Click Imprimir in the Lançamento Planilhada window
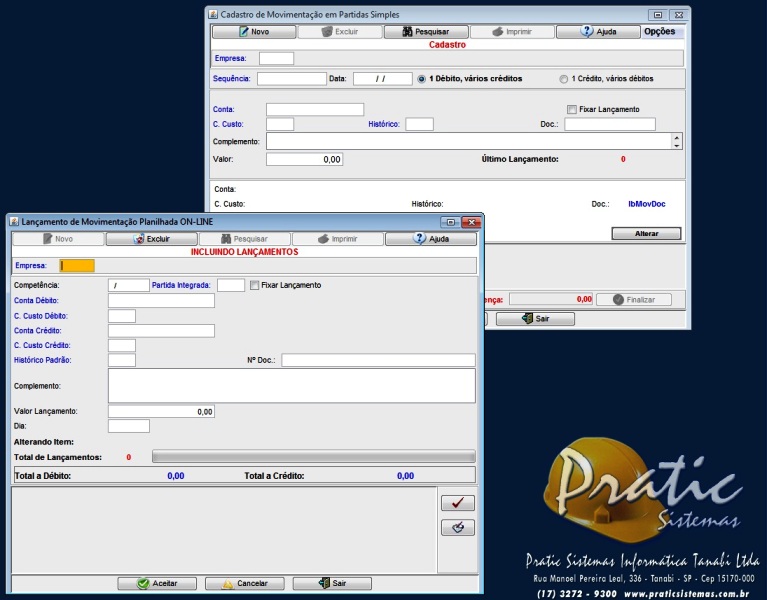This screenshot has width=767, height=600. tap(338, 239)
